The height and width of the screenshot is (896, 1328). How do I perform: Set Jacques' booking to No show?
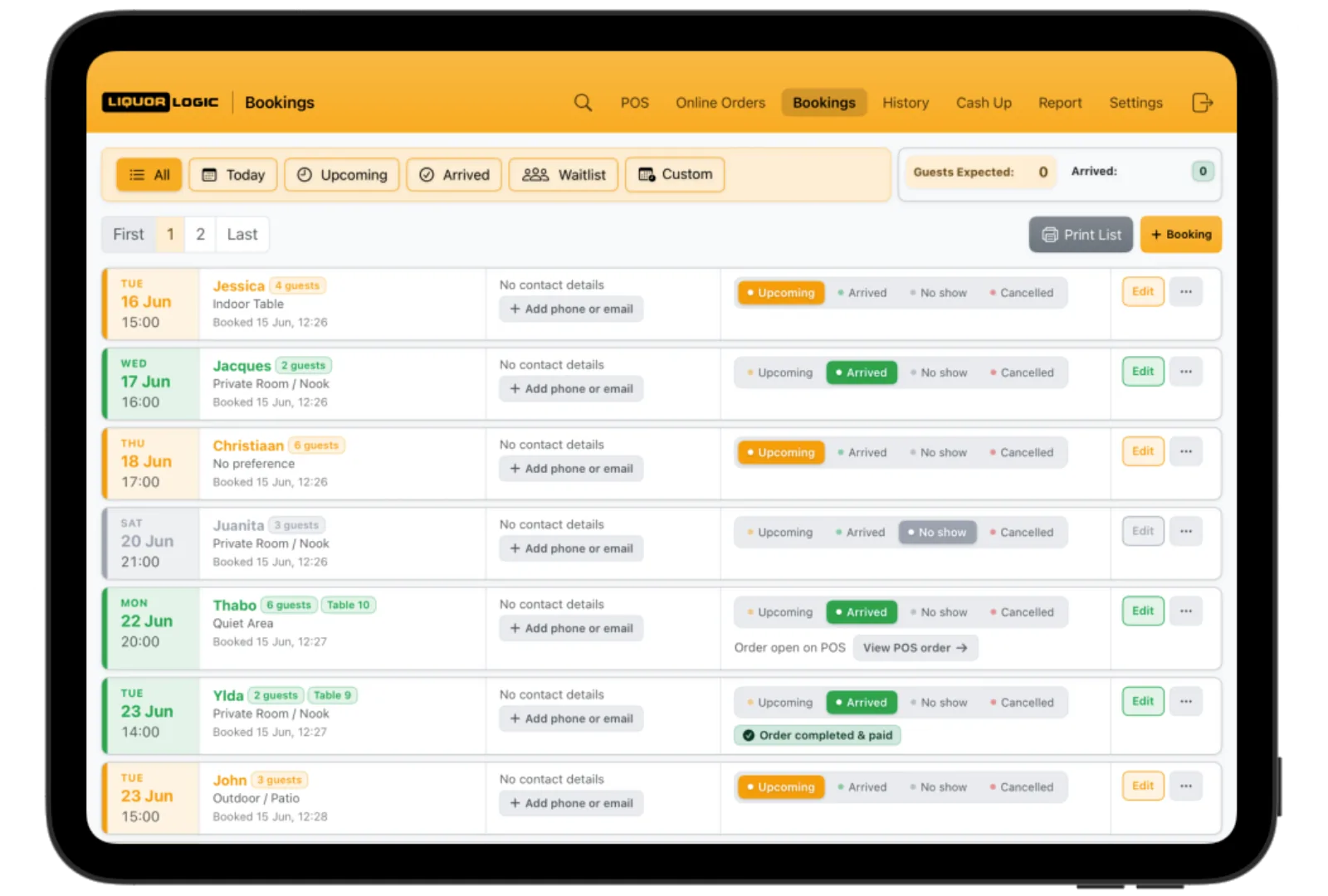[x=939, y=373]
